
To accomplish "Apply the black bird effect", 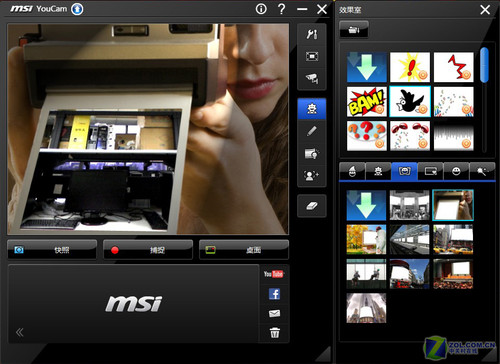I will coord(410,102).
